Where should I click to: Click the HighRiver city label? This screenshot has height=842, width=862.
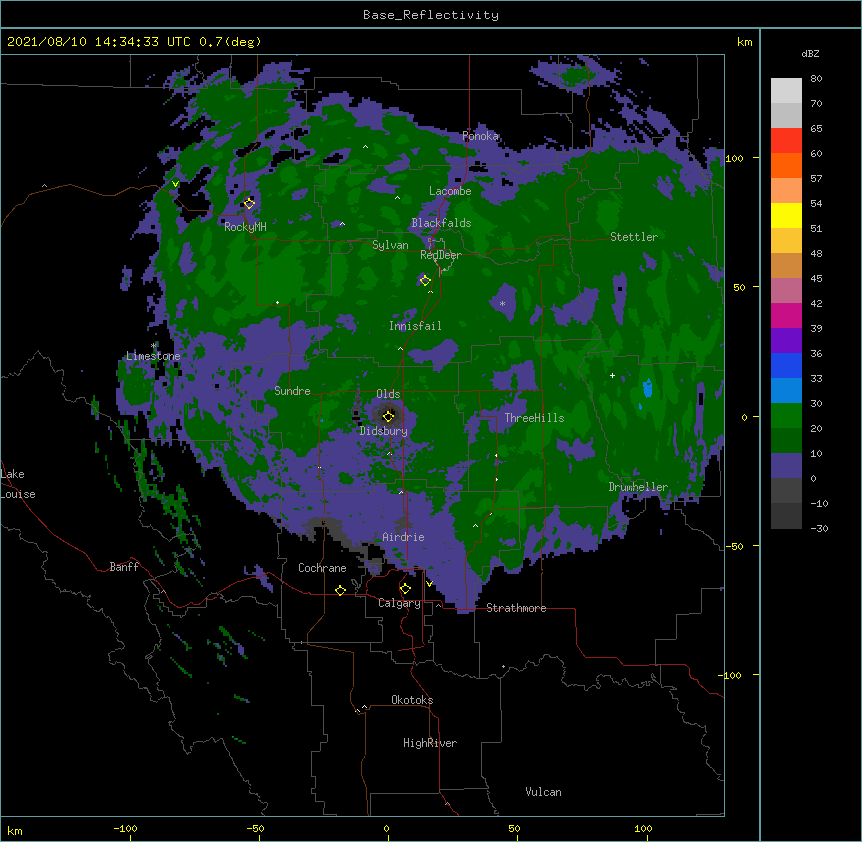coord(430,743)
